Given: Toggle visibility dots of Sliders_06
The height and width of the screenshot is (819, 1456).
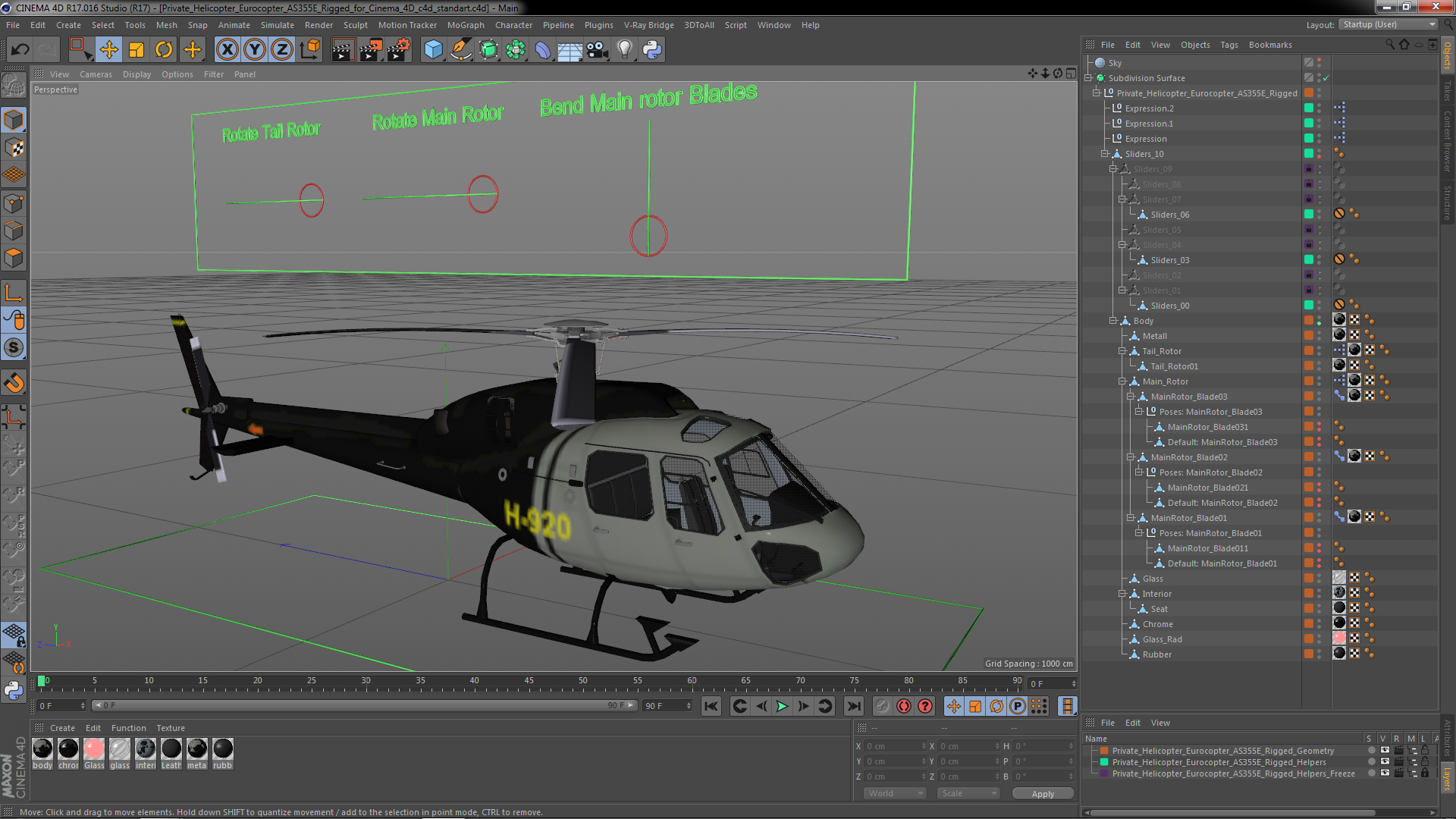Looking at the screenshot, I should coord(1319,215).
